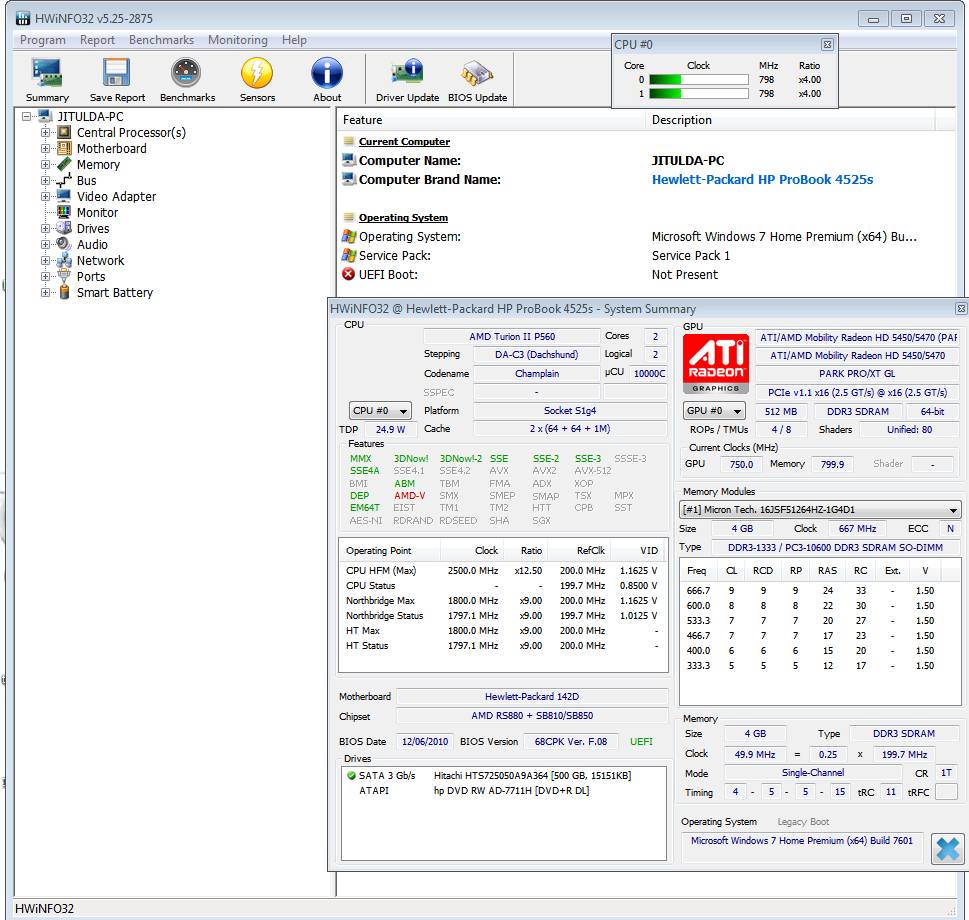969x920 pixels.
Task: Click the 666.7 memory timing row
Action: click(x=819, y=591)
